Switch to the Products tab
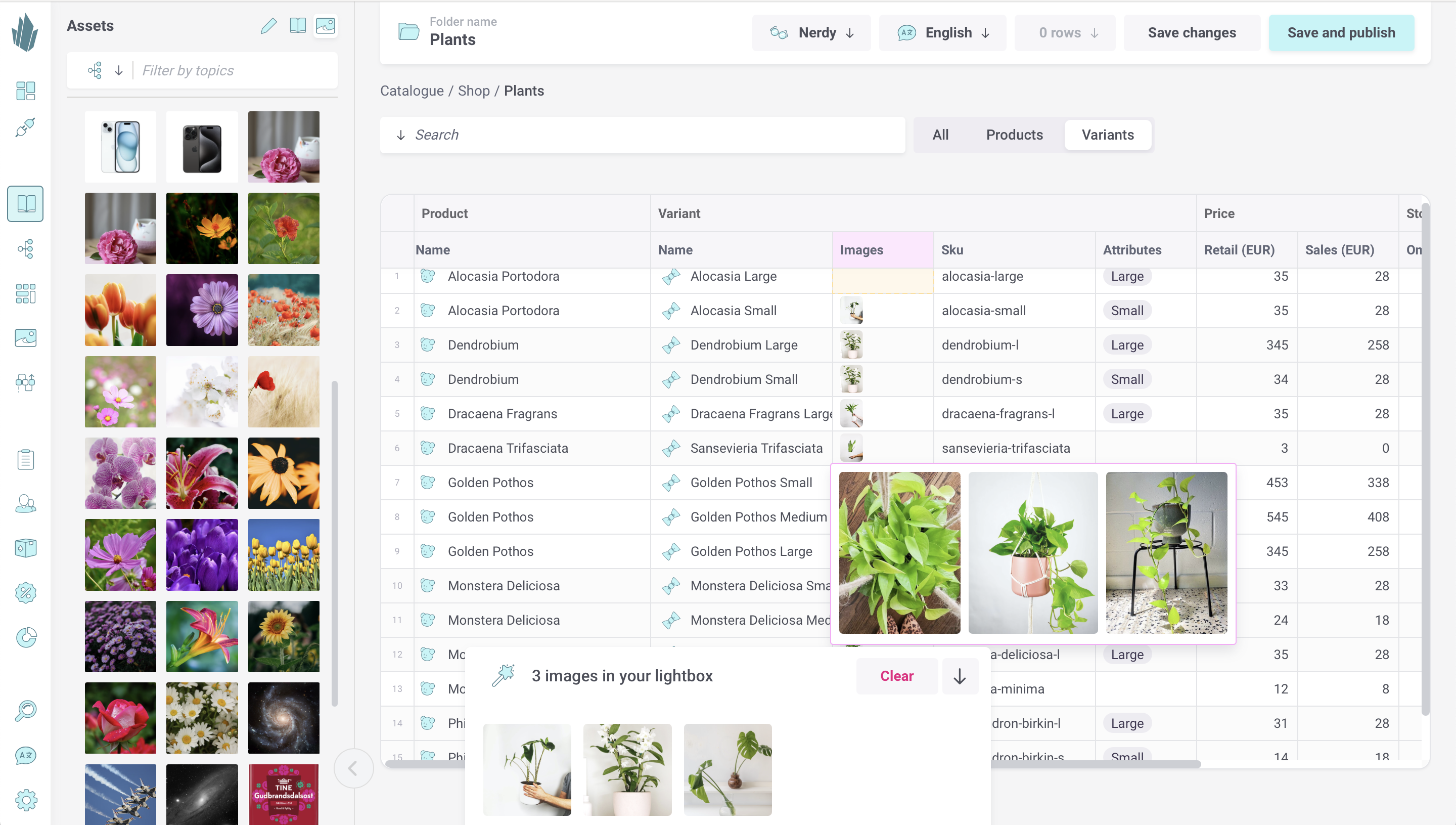This screenshot has height=825, width=1456. pos(1014,134)
